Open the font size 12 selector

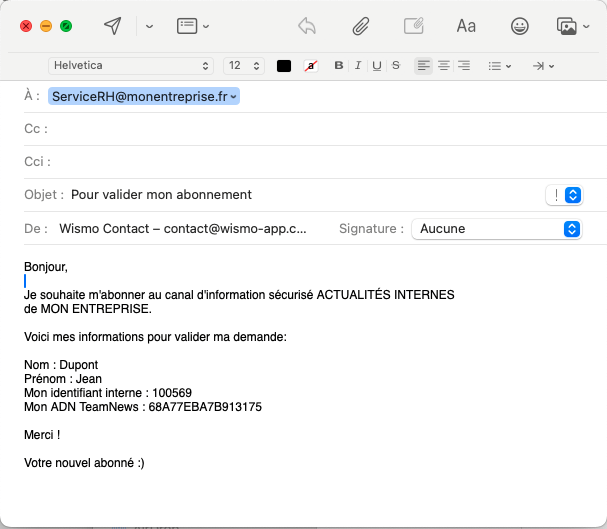tap(243, 66)
